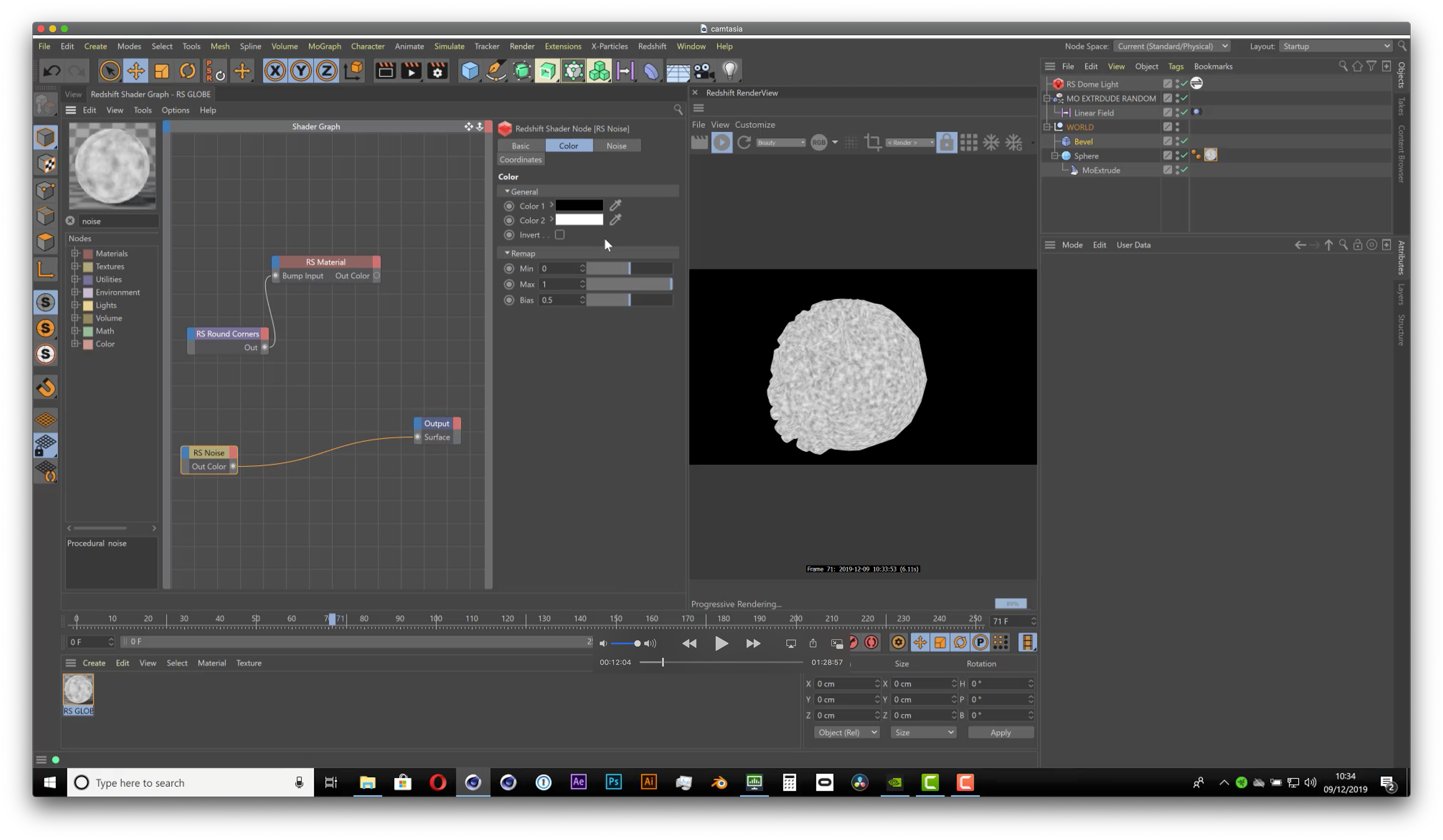Image resolution: width=1443 pixels, height=840 pixels.
Task: Click the Floor grid icon
Action: pyautogui.click(x=678, y=71)
